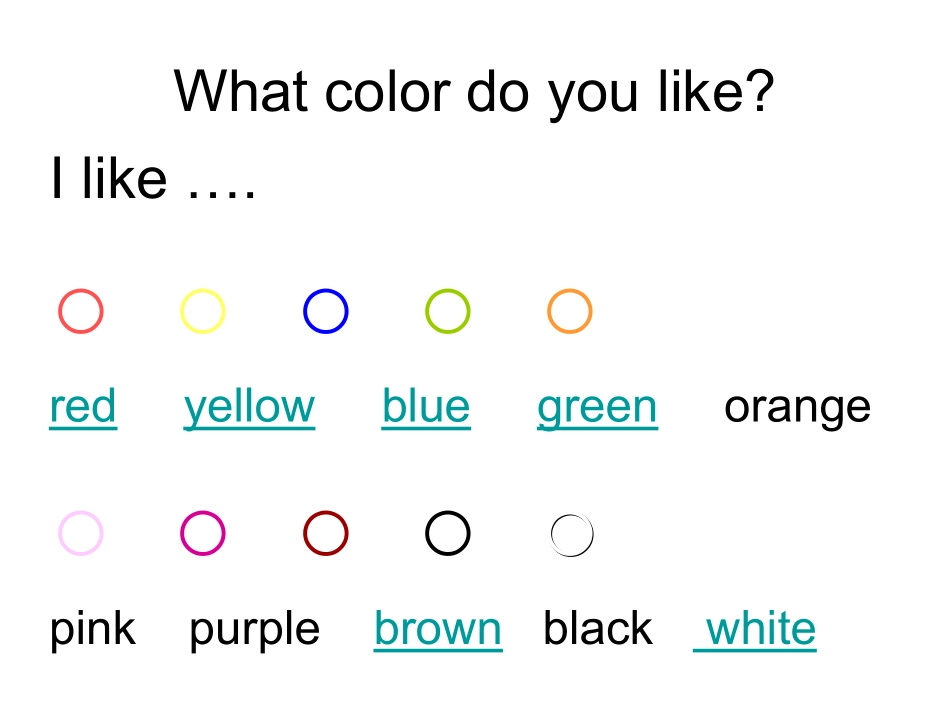Click the title "What color do you like?"

tap(474, 92)
